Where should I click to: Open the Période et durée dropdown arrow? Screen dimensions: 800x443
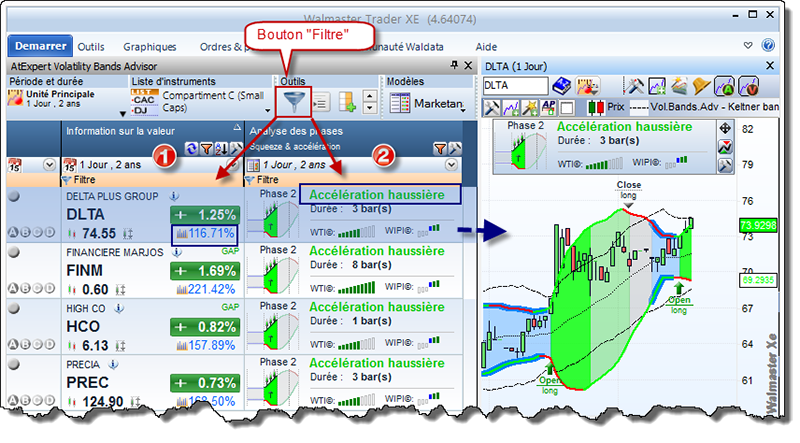click(122, 114)
